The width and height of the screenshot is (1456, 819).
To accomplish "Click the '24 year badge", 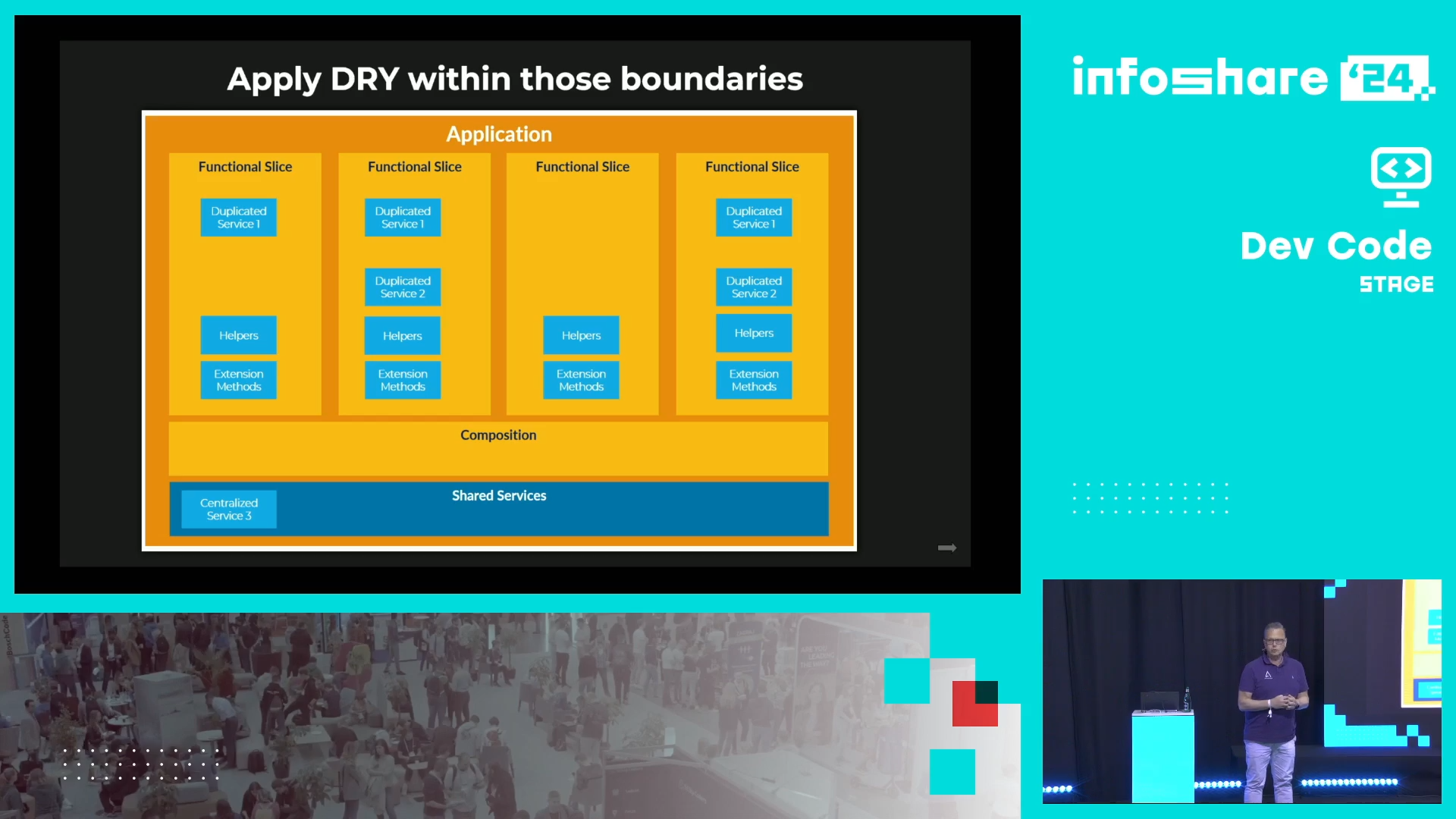I will 1386,77.
